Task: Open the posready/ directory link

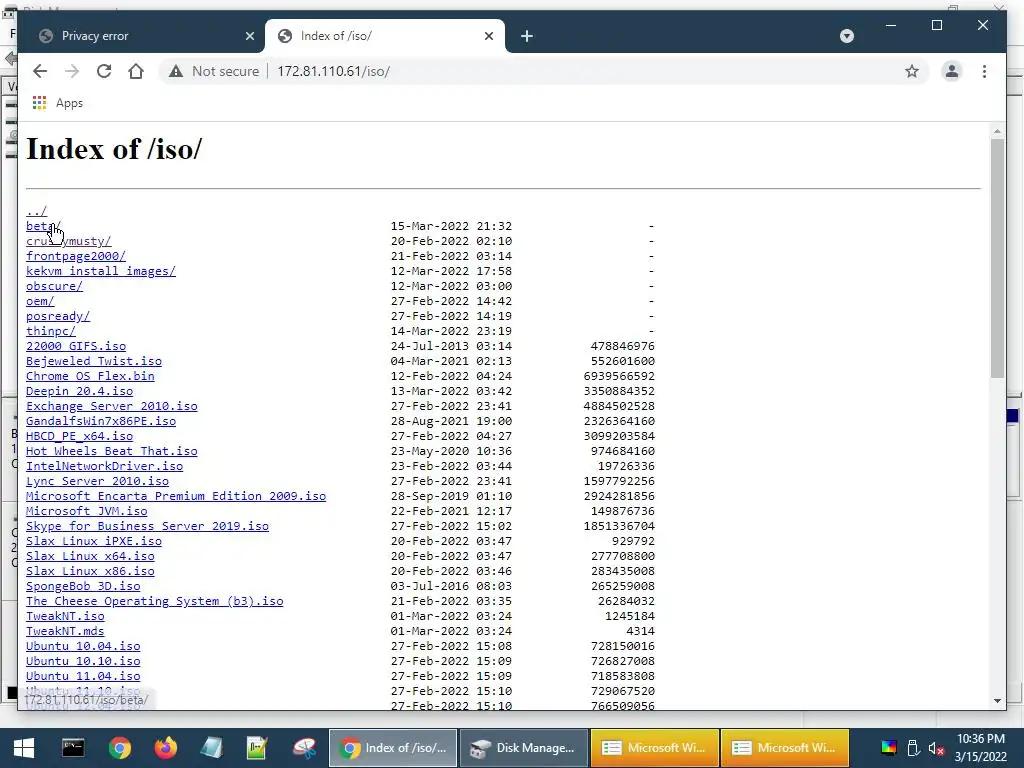Action: click(58, 316)
